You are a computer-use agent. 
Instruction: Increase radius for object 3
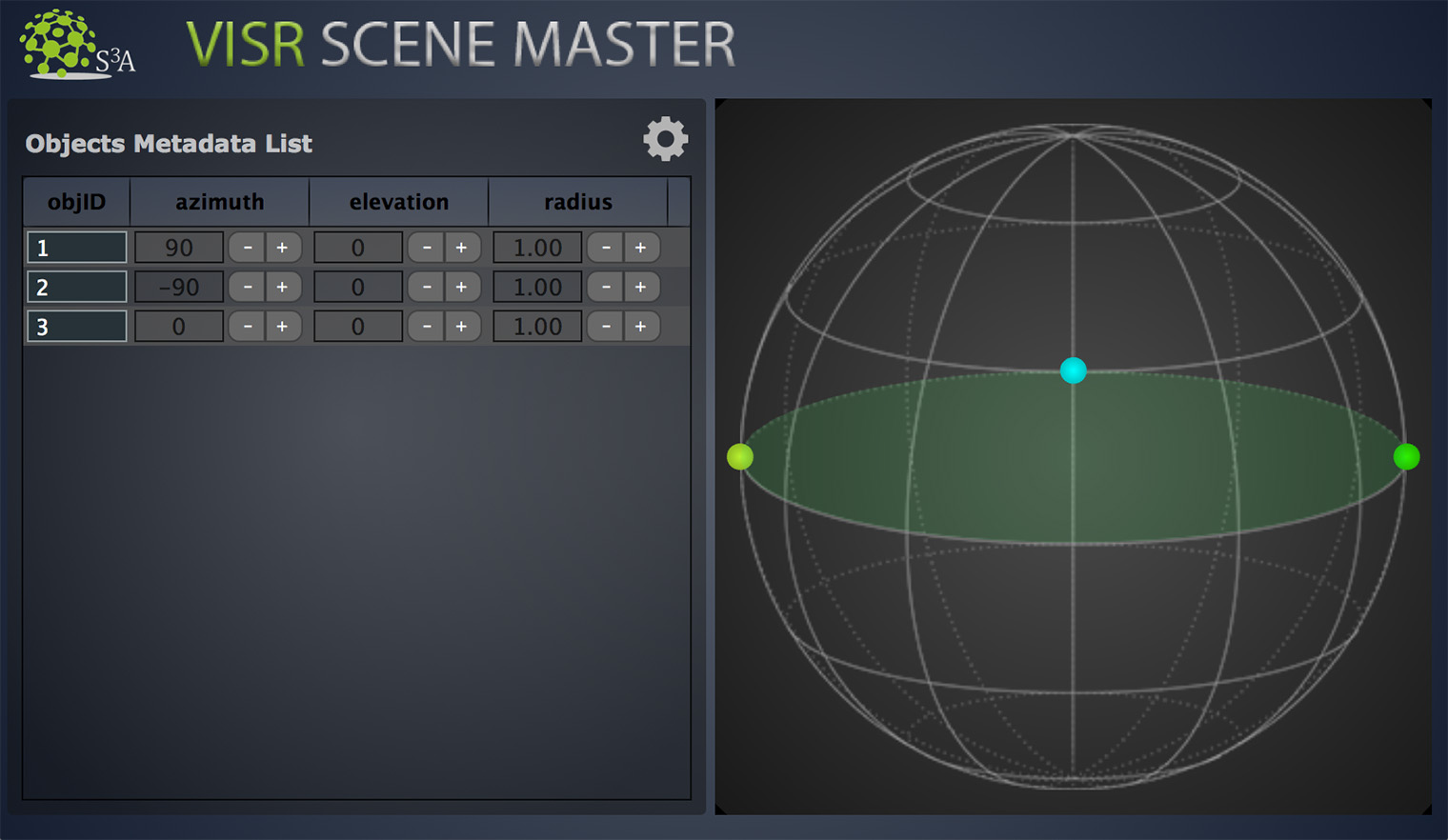641,327
